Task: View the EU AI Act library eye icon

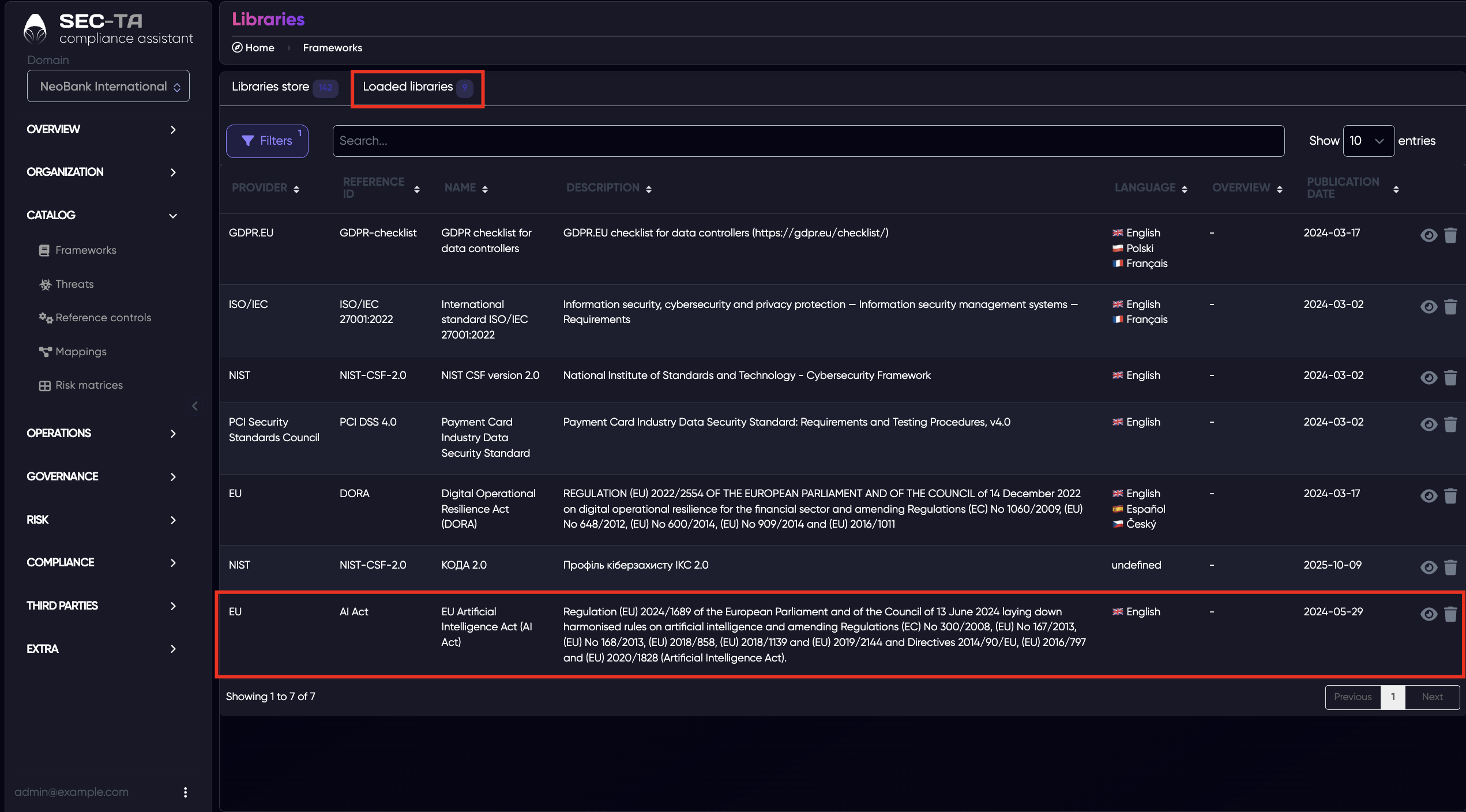Action: 1429,614
